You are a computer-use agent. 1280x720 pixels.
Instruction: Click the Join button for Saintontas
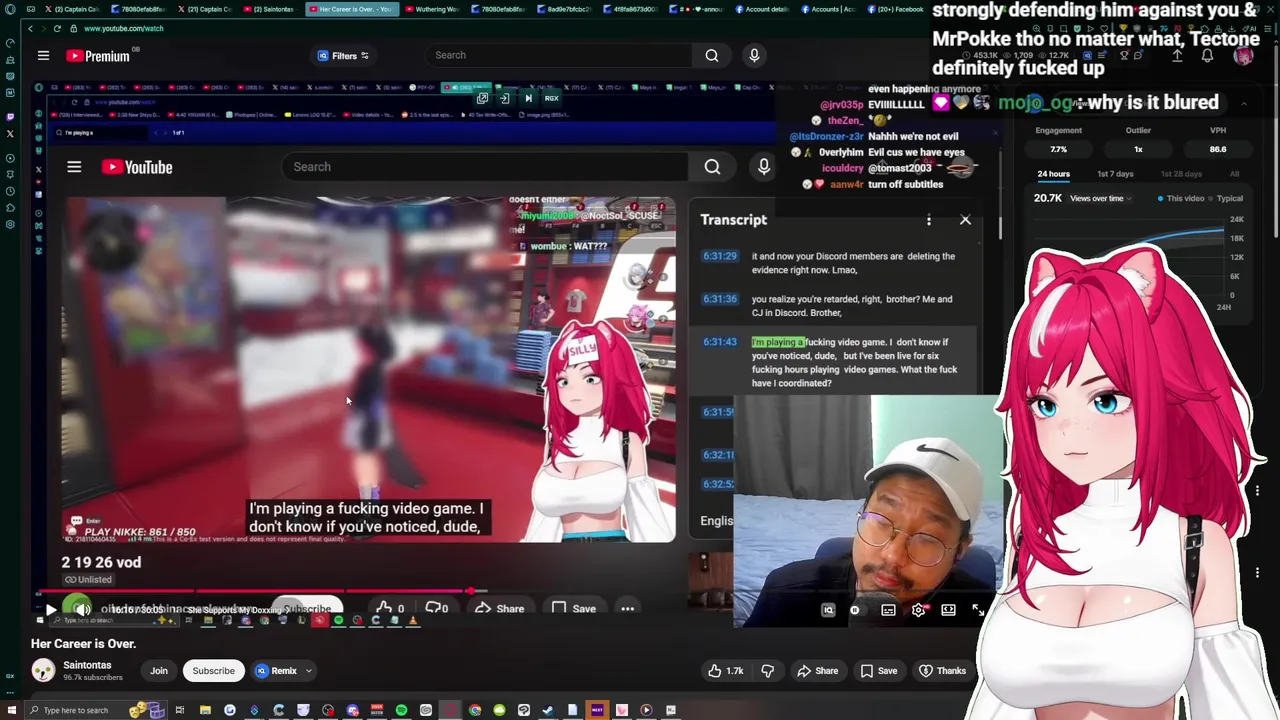pyautogui.click(x=159, y=671)
